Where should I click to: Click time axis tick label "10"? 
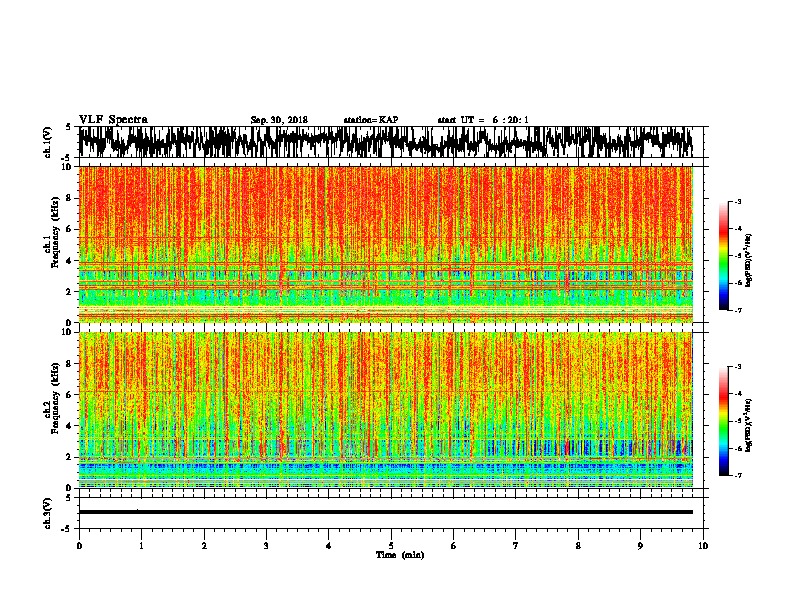point(703,546)
